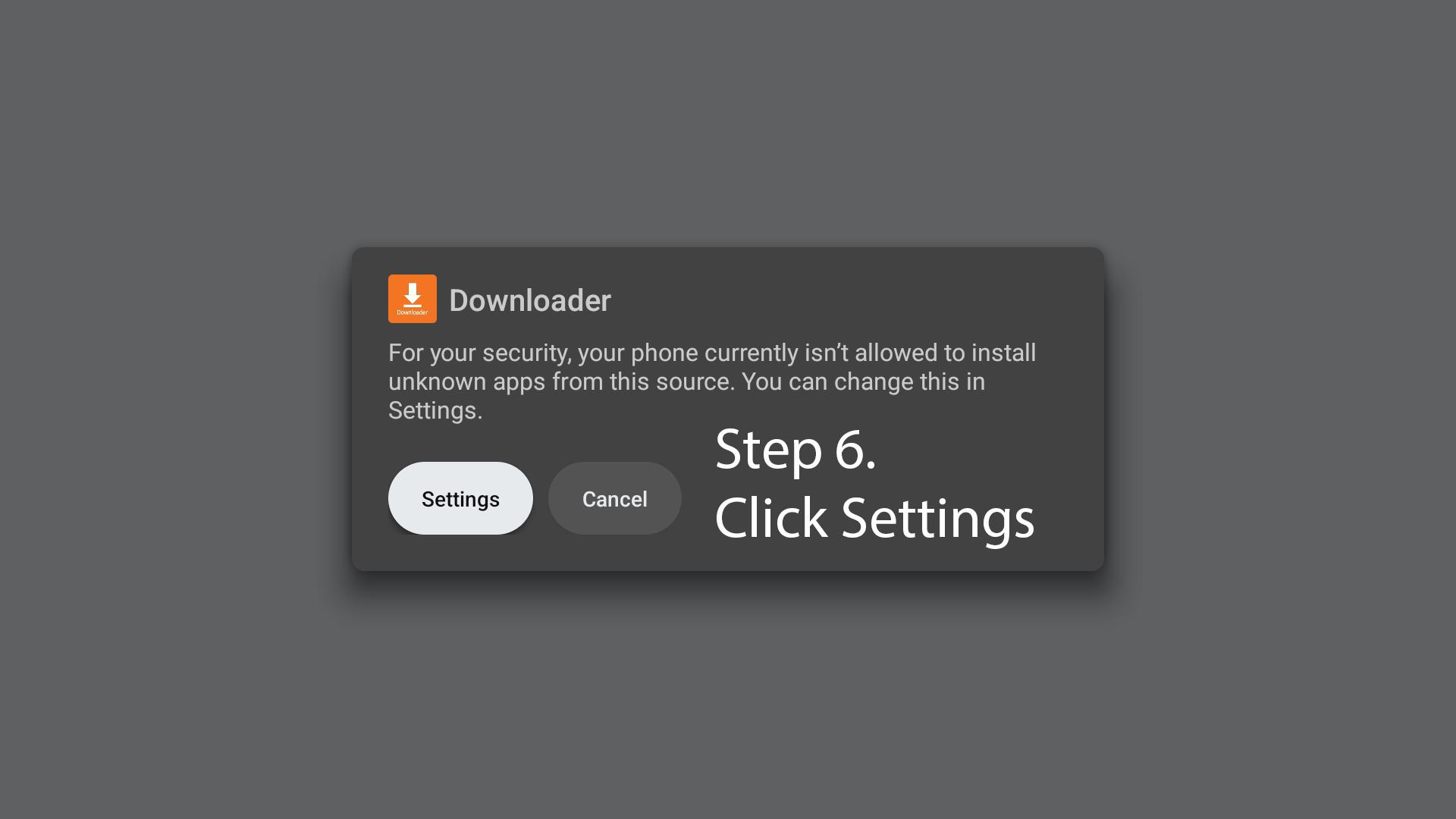The height and width of the screenshot is (819, 1456).
Task: Click the "For your security" opening phrase
Action: point(479,353)
